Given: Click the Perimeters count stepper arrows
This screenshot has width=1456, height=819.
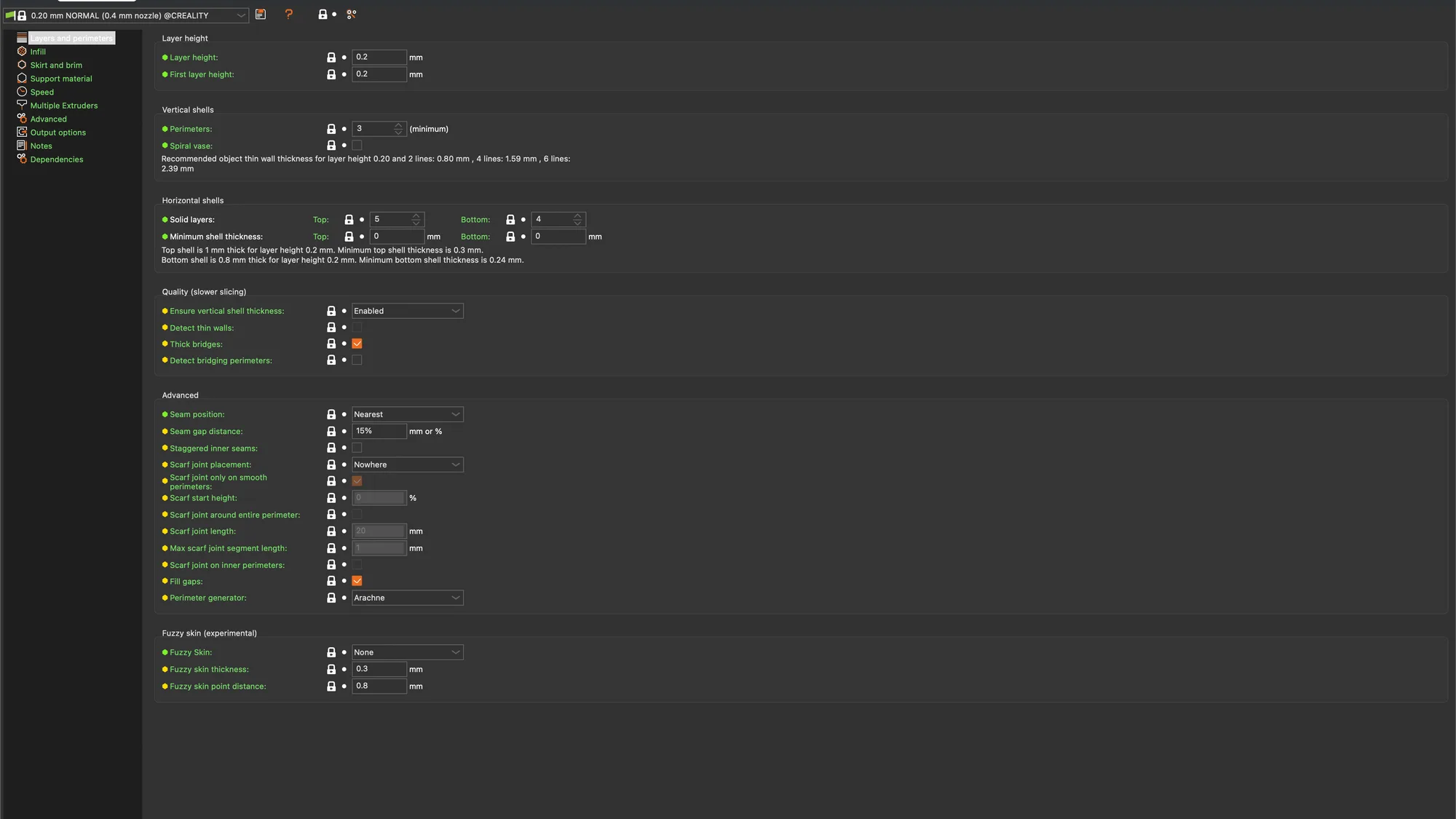Looking at the screenshot, I should [398, 129].
